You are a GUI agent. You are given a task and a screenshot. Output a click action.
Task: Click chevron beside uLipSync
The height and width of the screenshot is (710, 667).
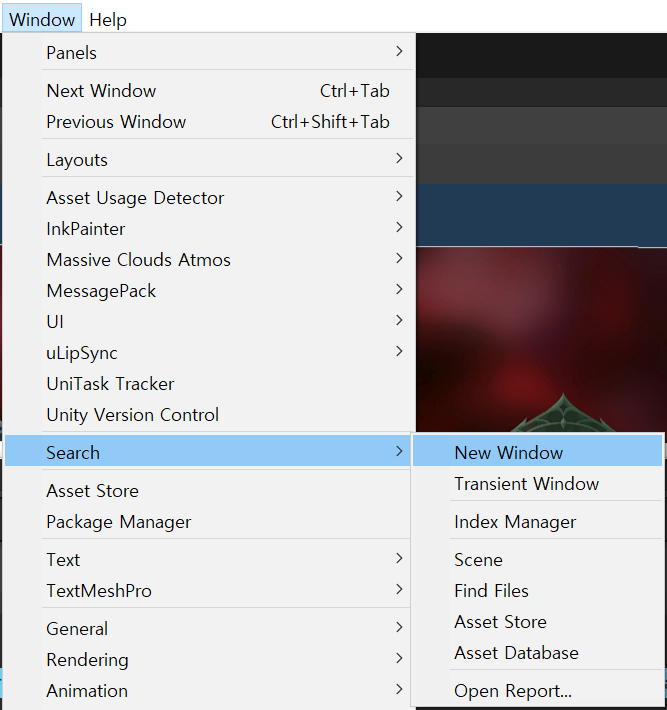[x=399, y=351]
